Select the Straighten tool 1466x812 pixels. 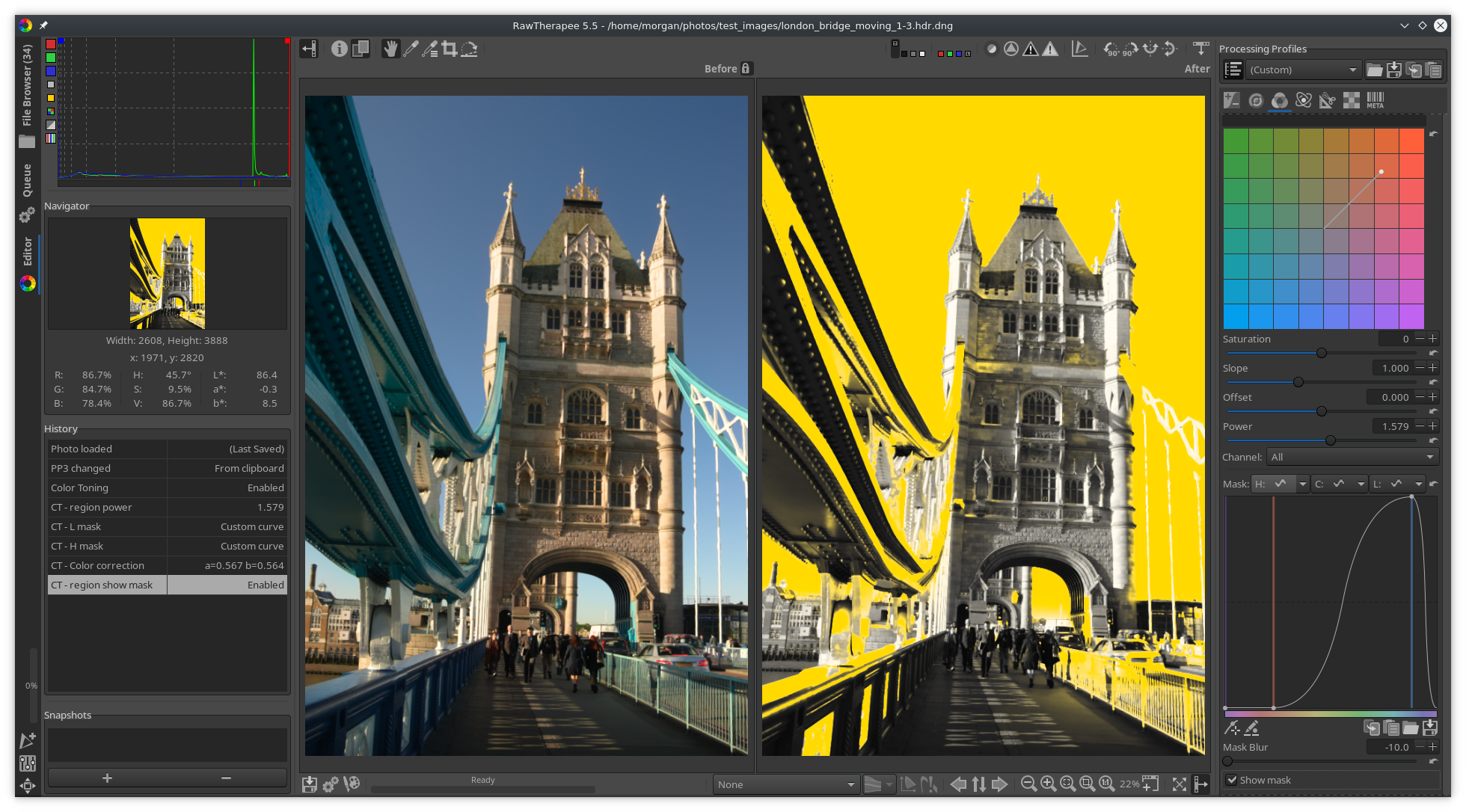tap(469, 49)
